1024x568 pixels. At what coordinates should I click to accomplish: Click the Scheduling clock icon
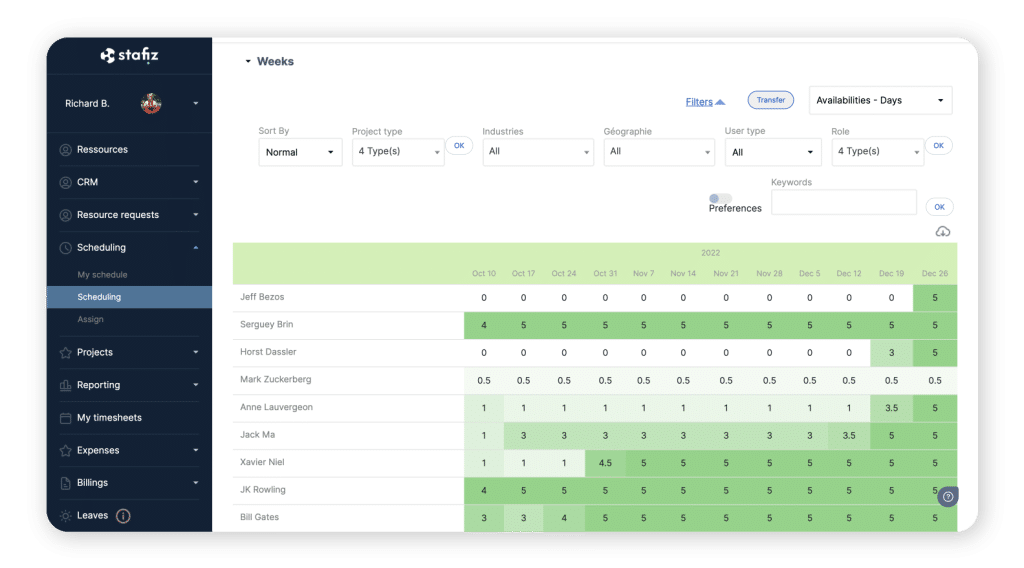[65, 247]
